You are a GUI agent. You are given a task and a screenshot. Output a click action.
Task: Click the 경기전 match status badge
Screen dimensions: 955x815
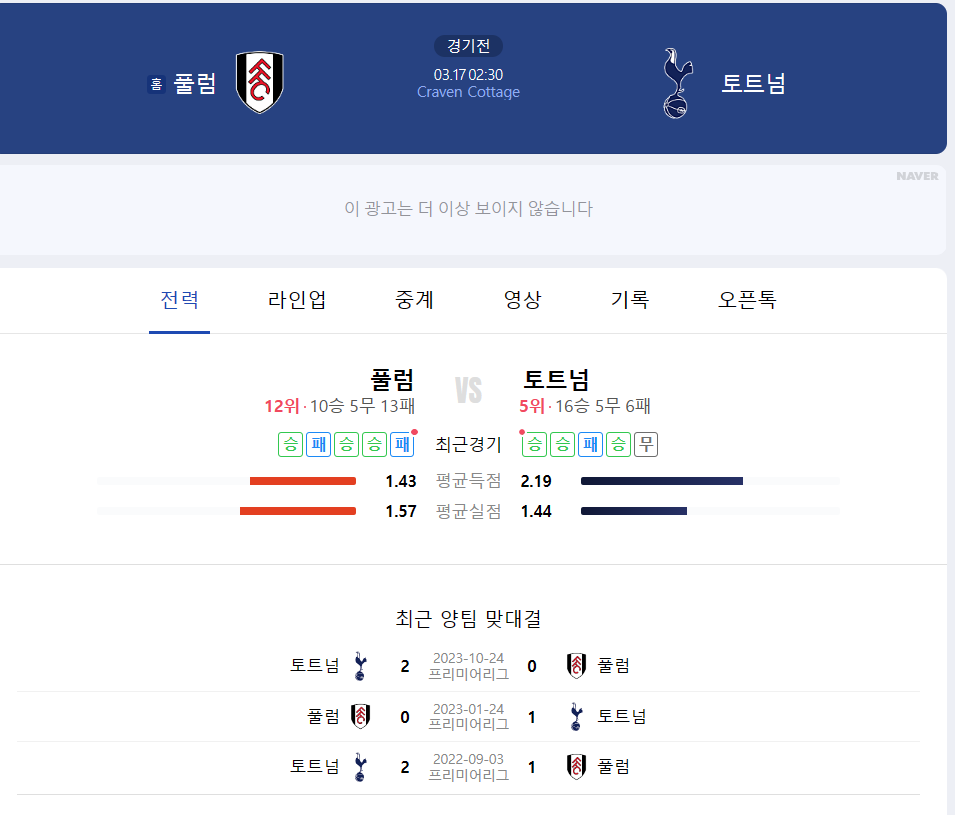(468, 46)
